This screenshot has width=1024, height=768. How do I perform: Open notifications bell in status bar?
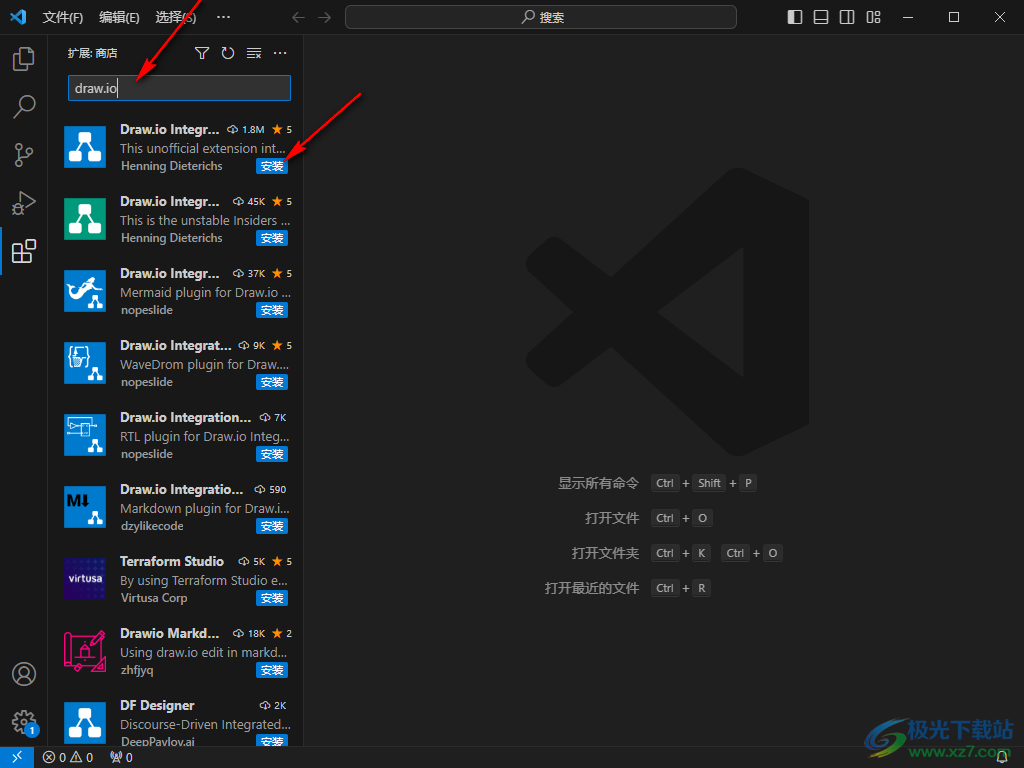[1002, 757]
